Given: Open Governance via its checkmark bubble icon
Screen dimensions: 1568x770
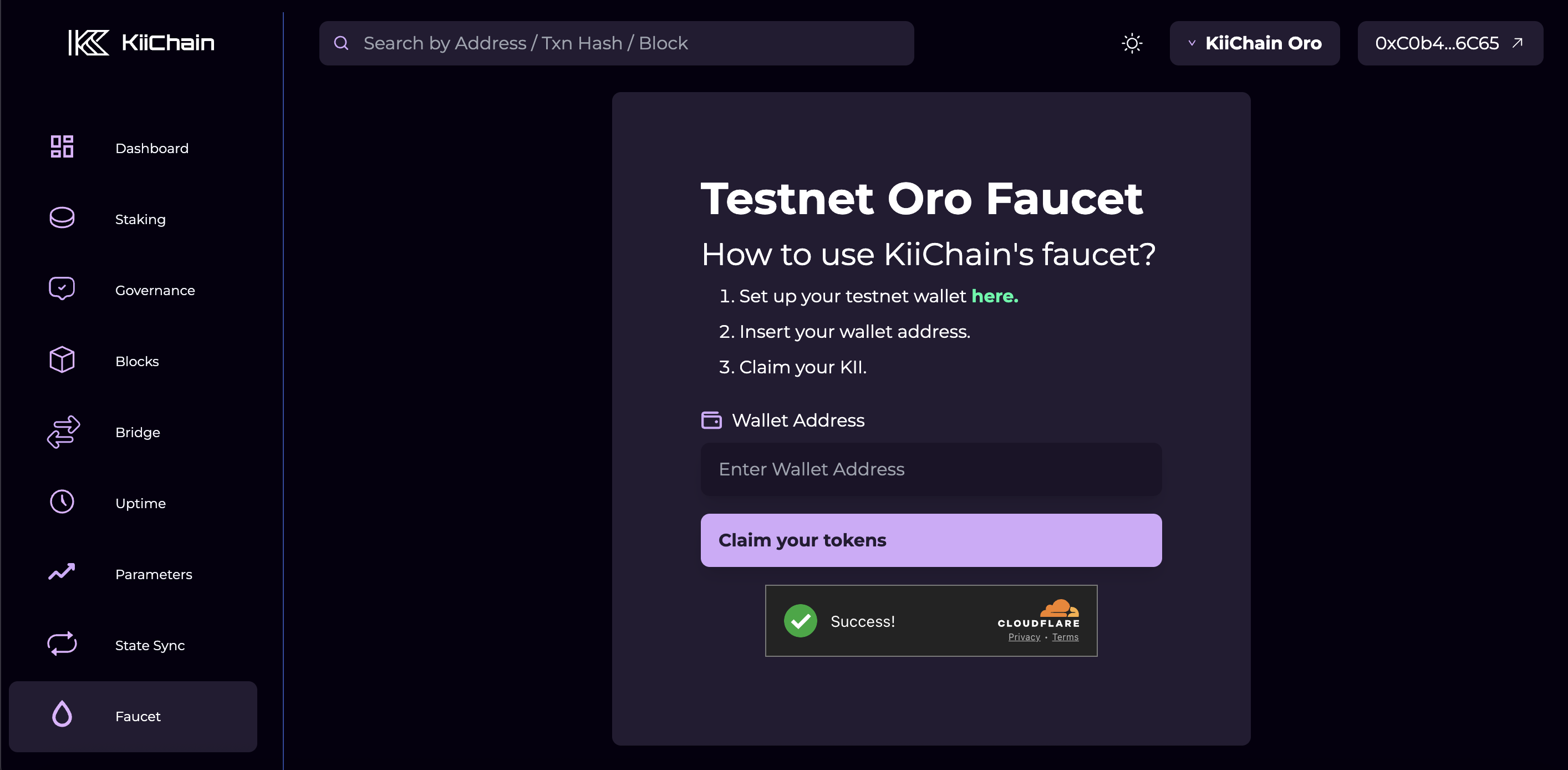Looking at the screenshot, I should click(x=62, y=288).
